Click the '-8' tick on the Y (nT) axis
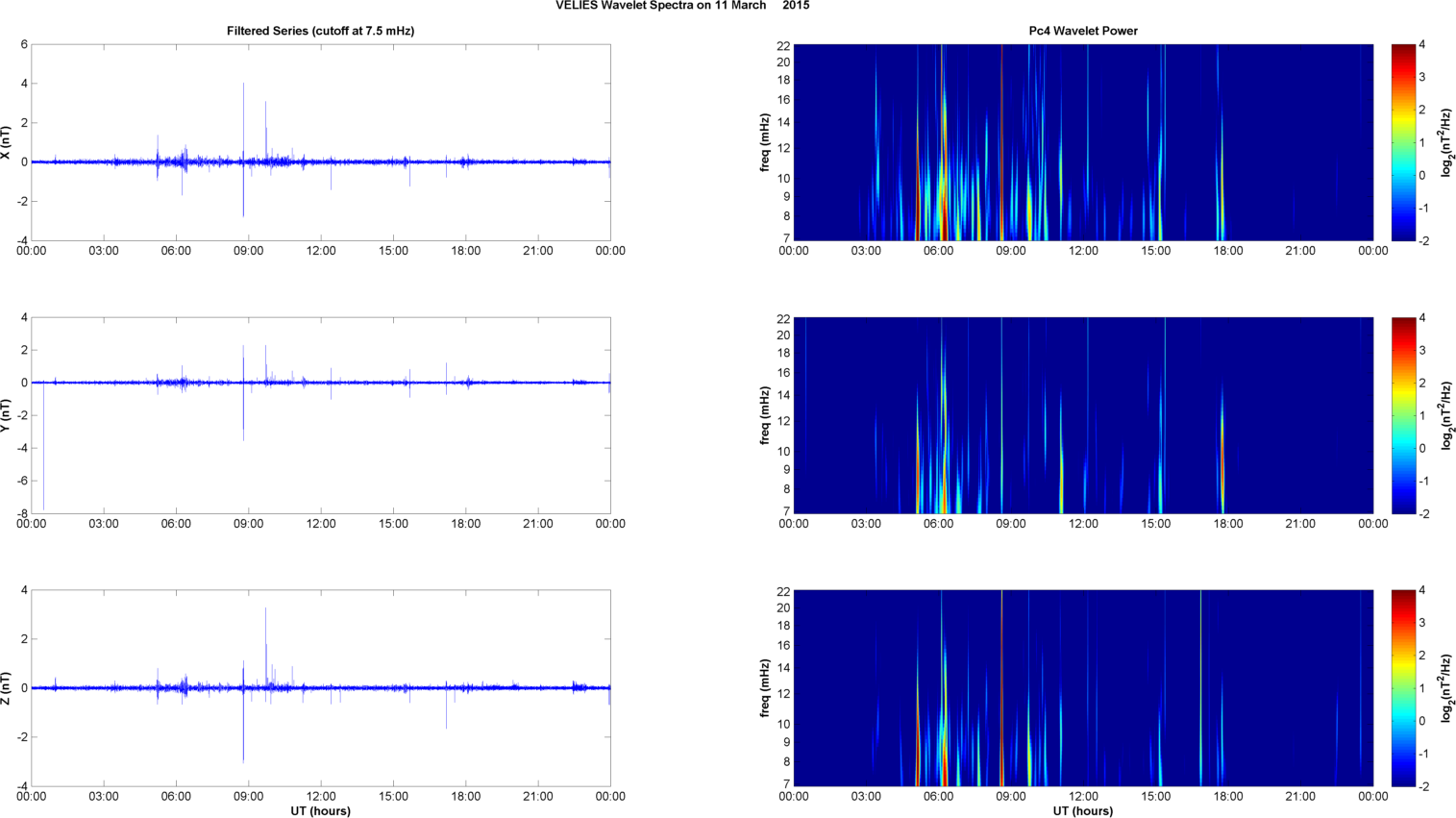 point(21,513)
